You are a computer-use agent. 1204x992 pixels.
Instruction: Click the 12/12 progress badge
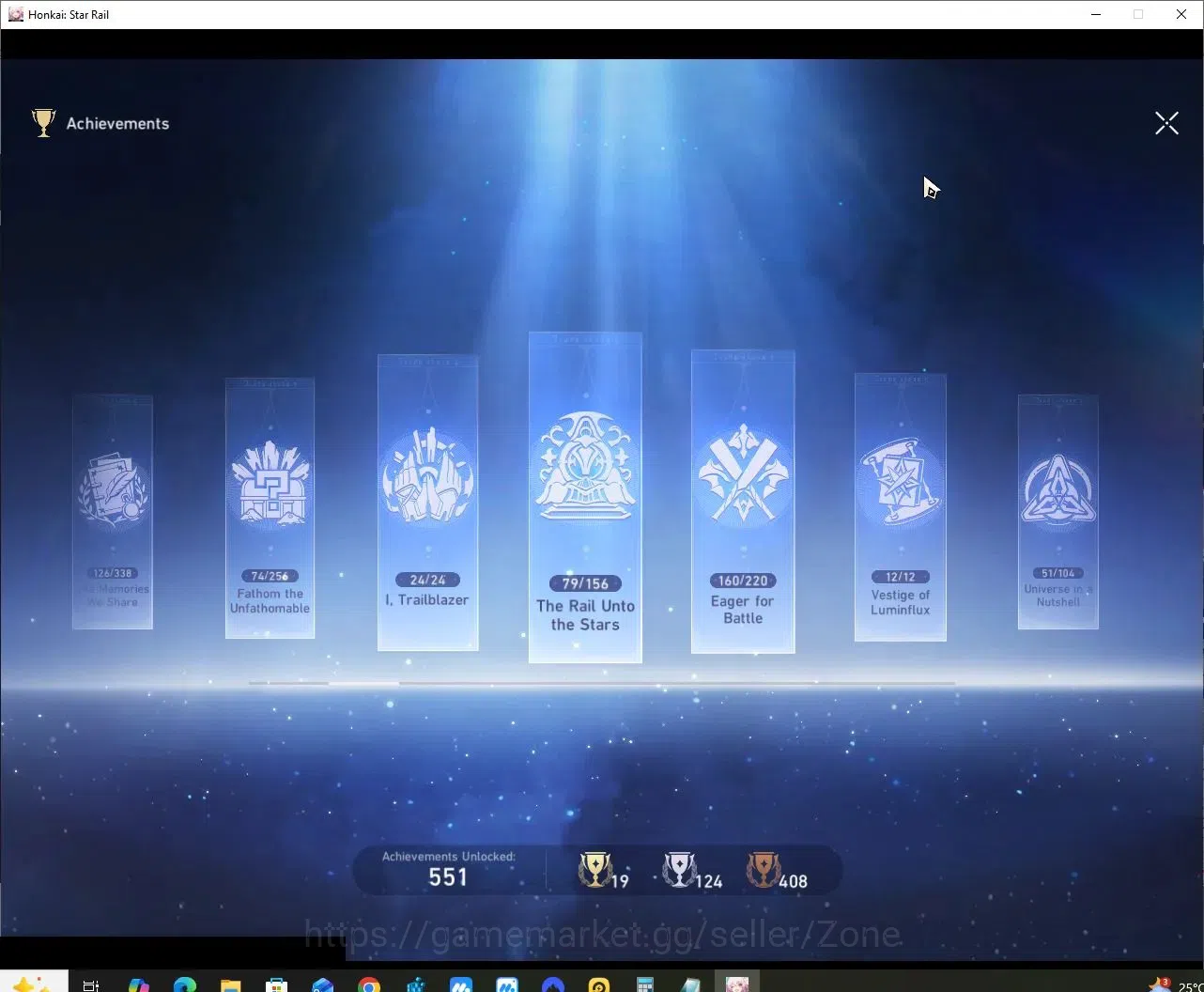[x=900, y=577]
